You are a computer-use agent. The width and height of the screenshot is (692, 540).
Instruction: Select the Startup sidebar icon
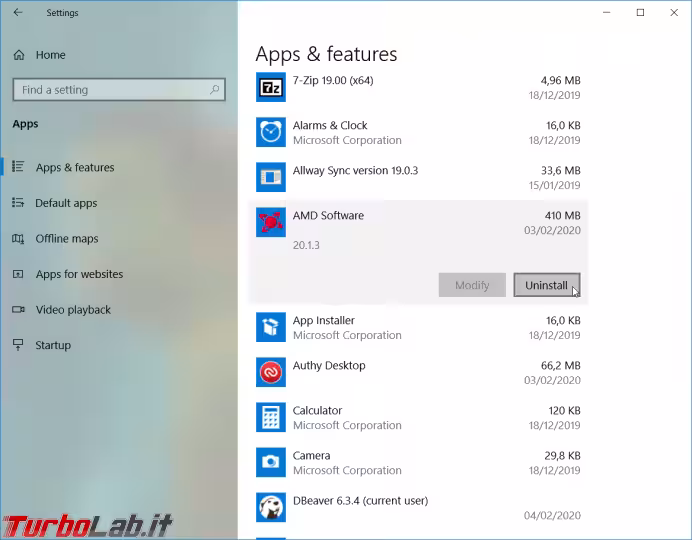[x=18, y=345]
